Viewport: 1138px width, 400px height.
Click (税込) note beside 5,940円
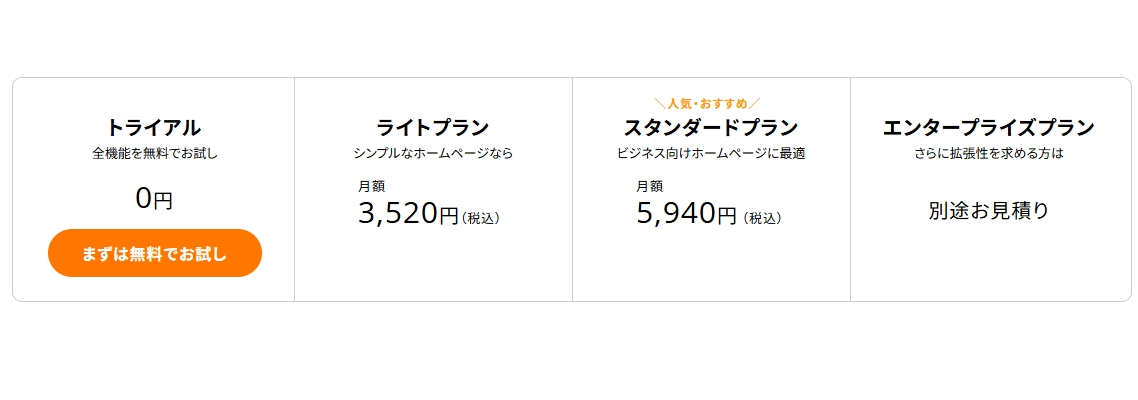click(762, 217)
